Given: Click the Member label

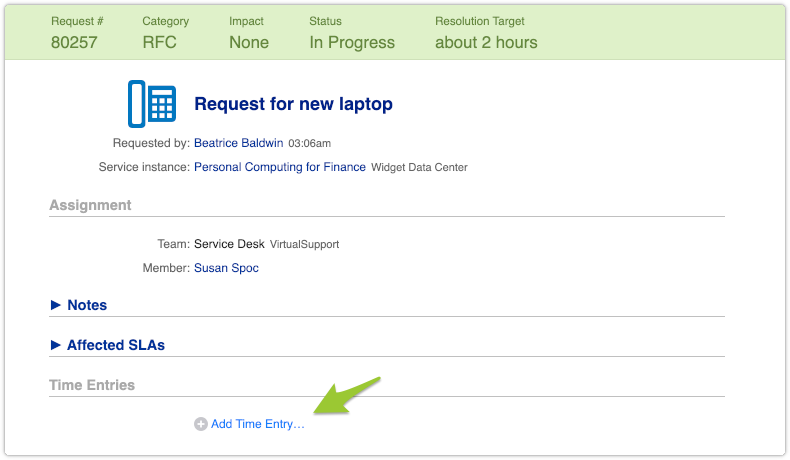Looking at the screenshot, I should (166, 268).
